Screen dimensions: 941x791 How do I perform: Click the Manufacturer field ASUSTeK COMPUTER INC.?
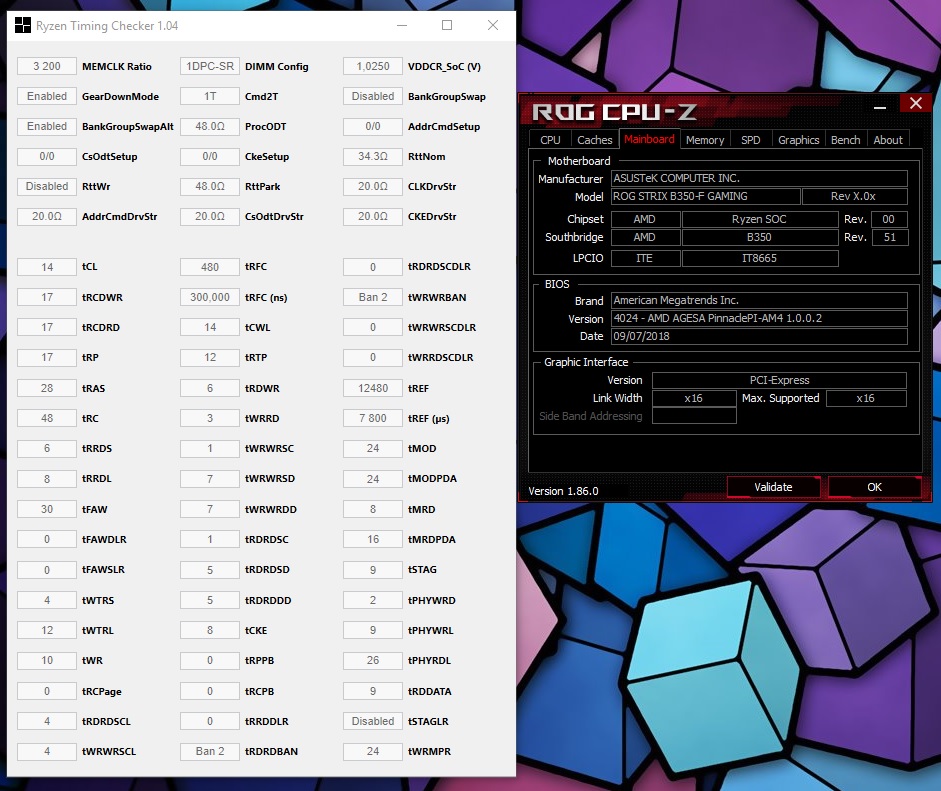click(759, 178)
